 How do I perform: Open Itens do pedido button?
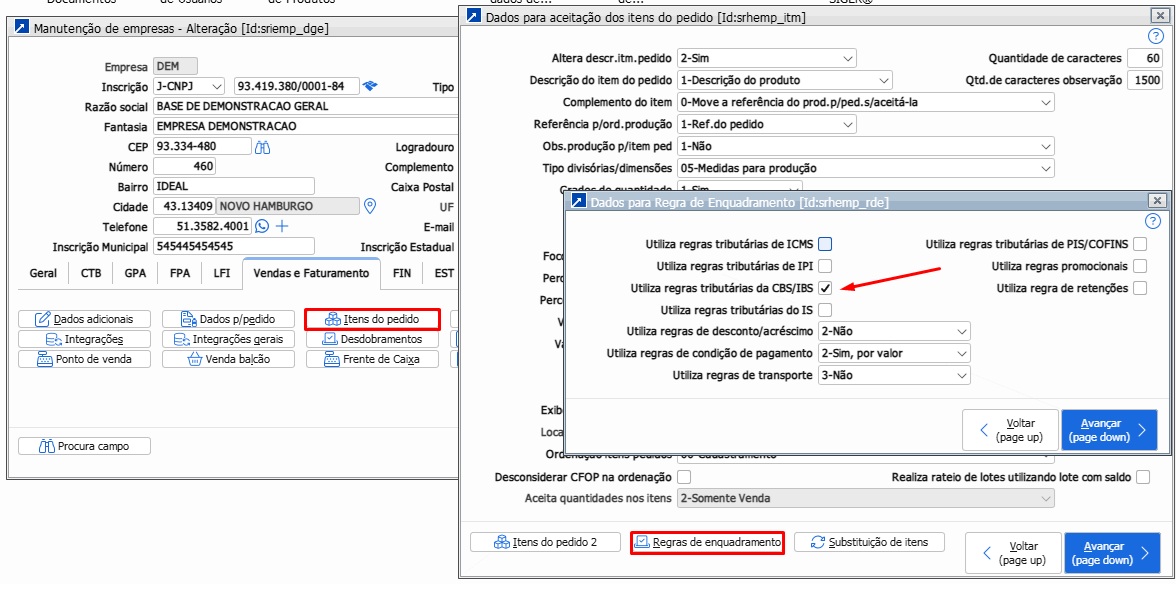click(x=373, y=319)
